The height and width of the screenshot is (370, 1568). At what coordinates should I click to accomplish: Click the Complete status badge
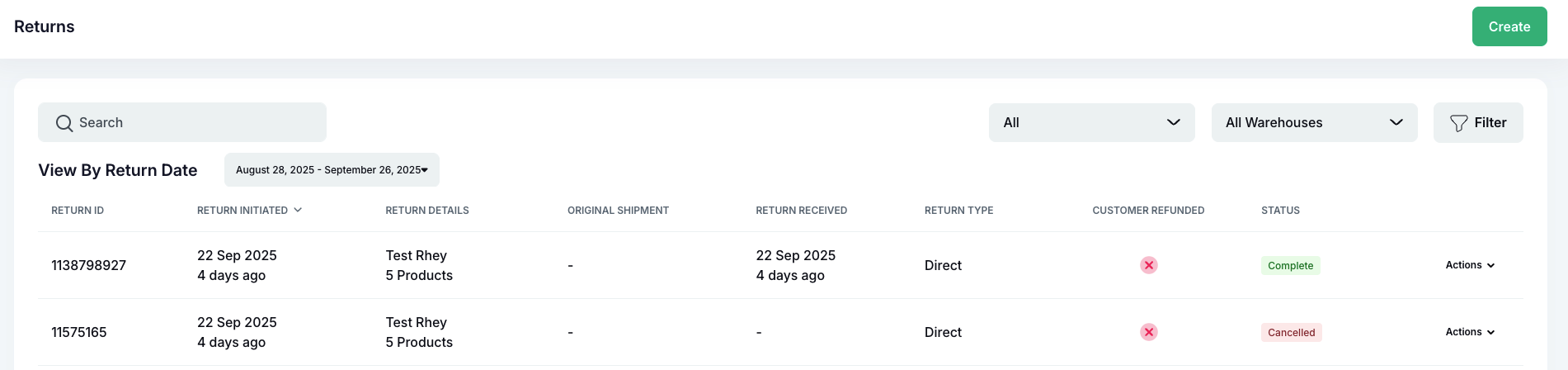click(x=1290, y=266)
